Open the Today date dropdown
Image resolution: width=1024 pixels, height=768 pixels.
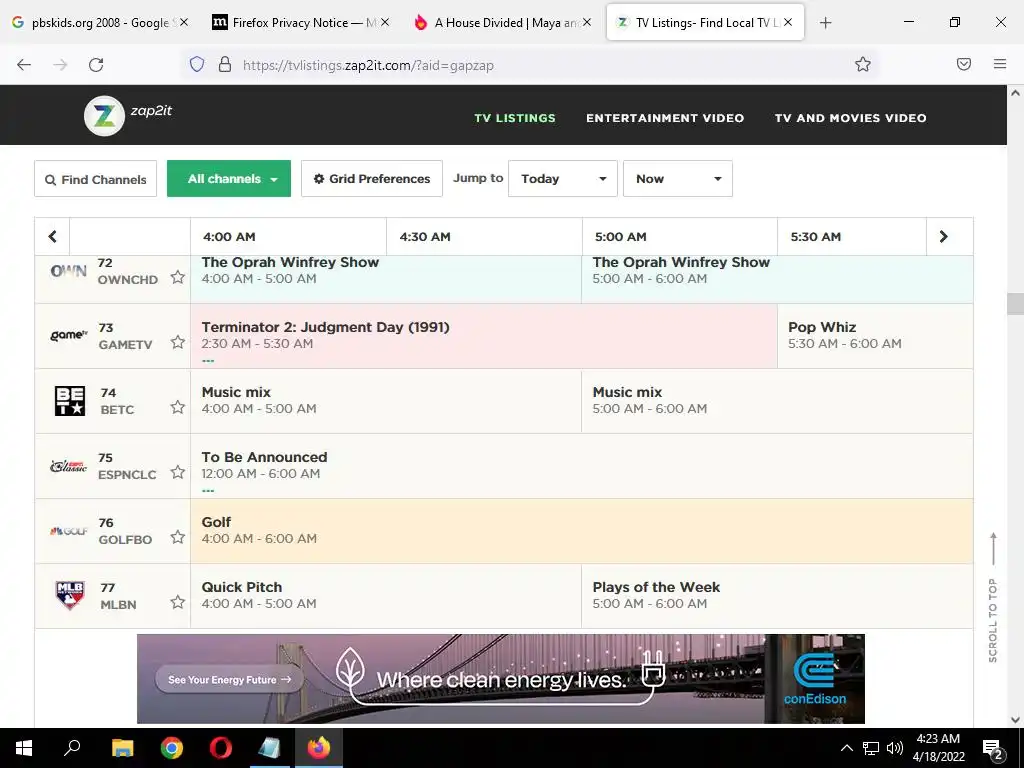(563, 178)
